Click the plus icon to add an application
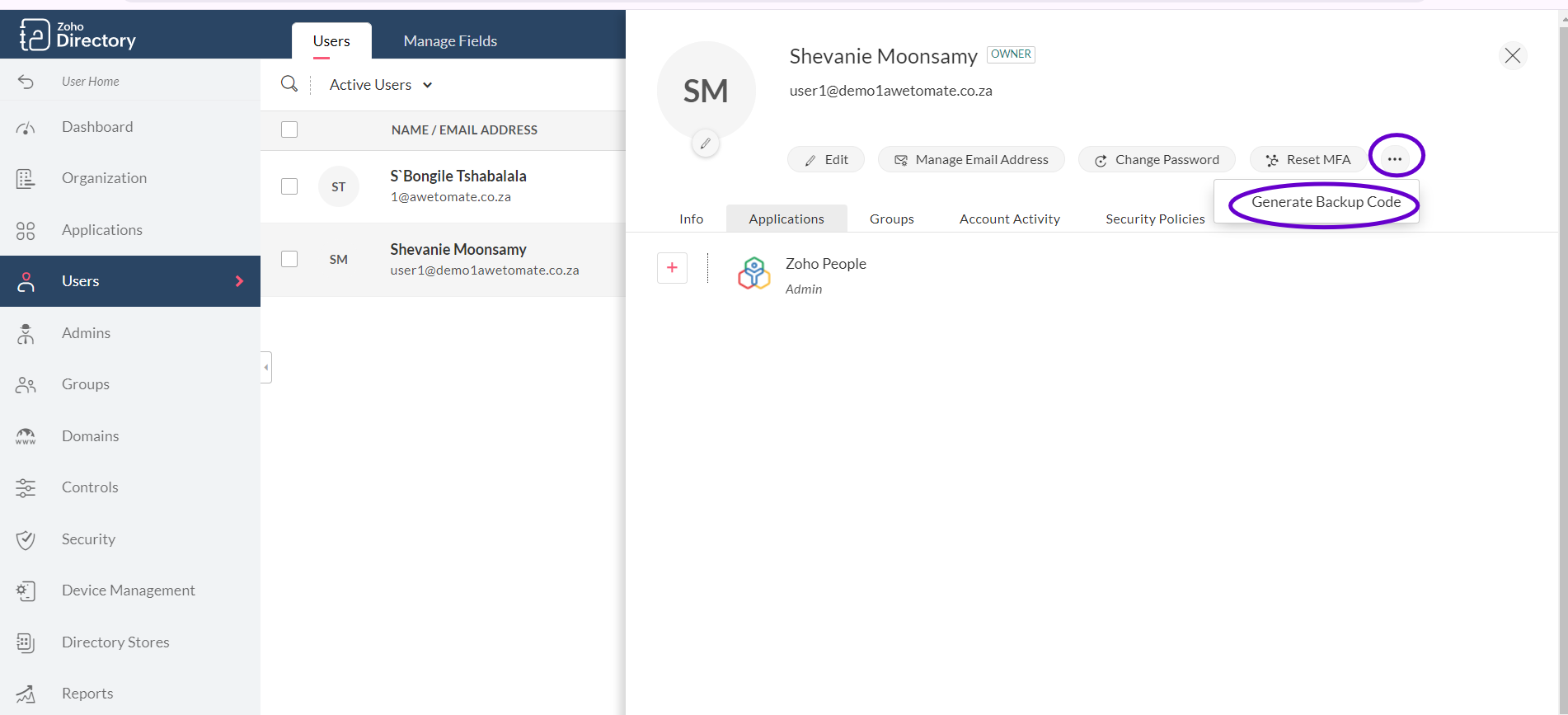Image resolution: width=1568 pixels, height=715 pixels. (672, 267)
